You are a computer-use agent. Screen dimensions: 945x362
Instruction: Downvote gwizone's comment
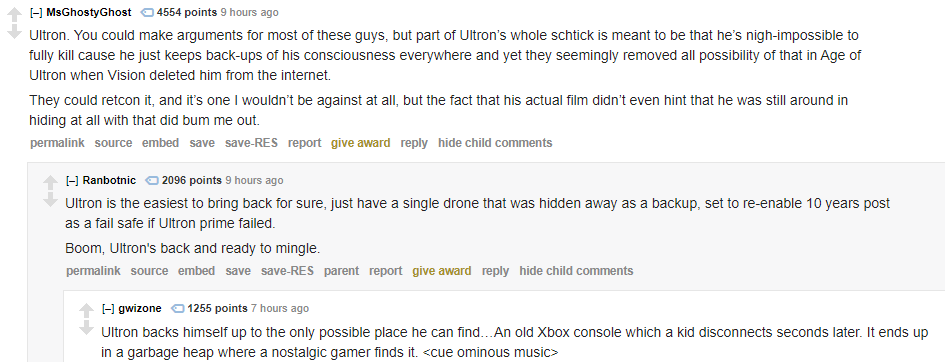click(x=87, y=328)
